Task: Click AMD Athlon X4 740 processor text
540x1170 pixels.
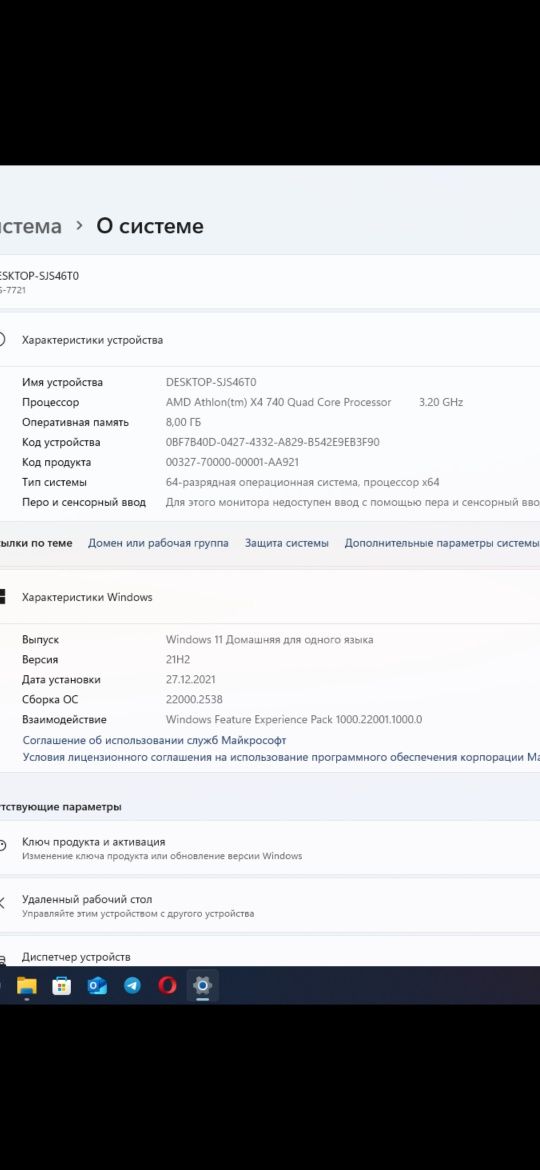Action: (x=278, y=402)
